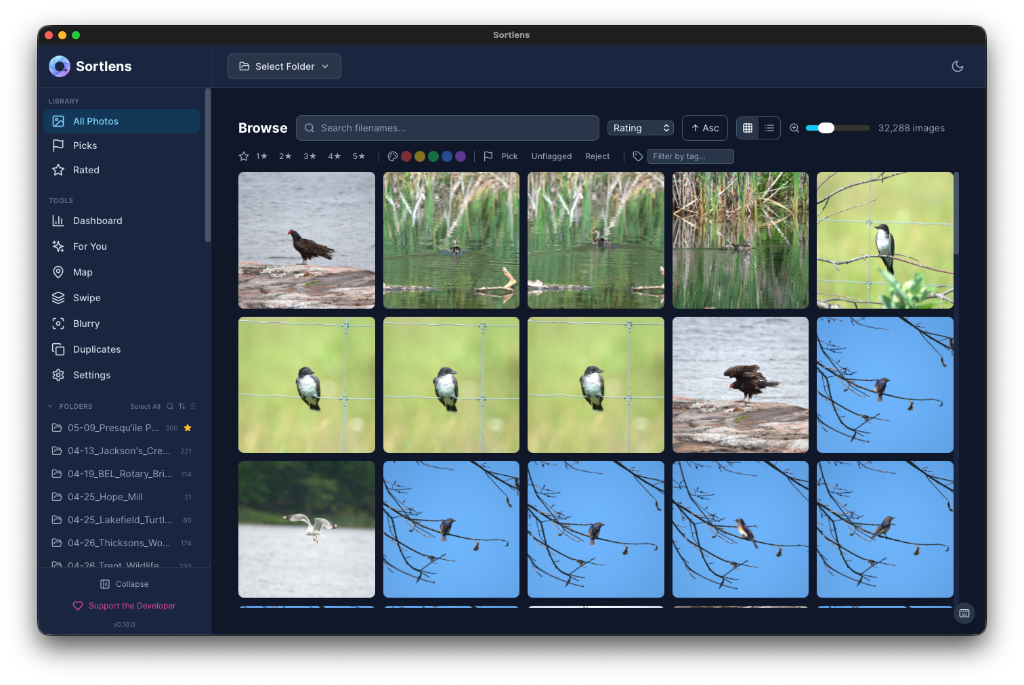Open the Swipe tool
The height and width of the screenshot is (685, 1024).
tap(121, 298)
